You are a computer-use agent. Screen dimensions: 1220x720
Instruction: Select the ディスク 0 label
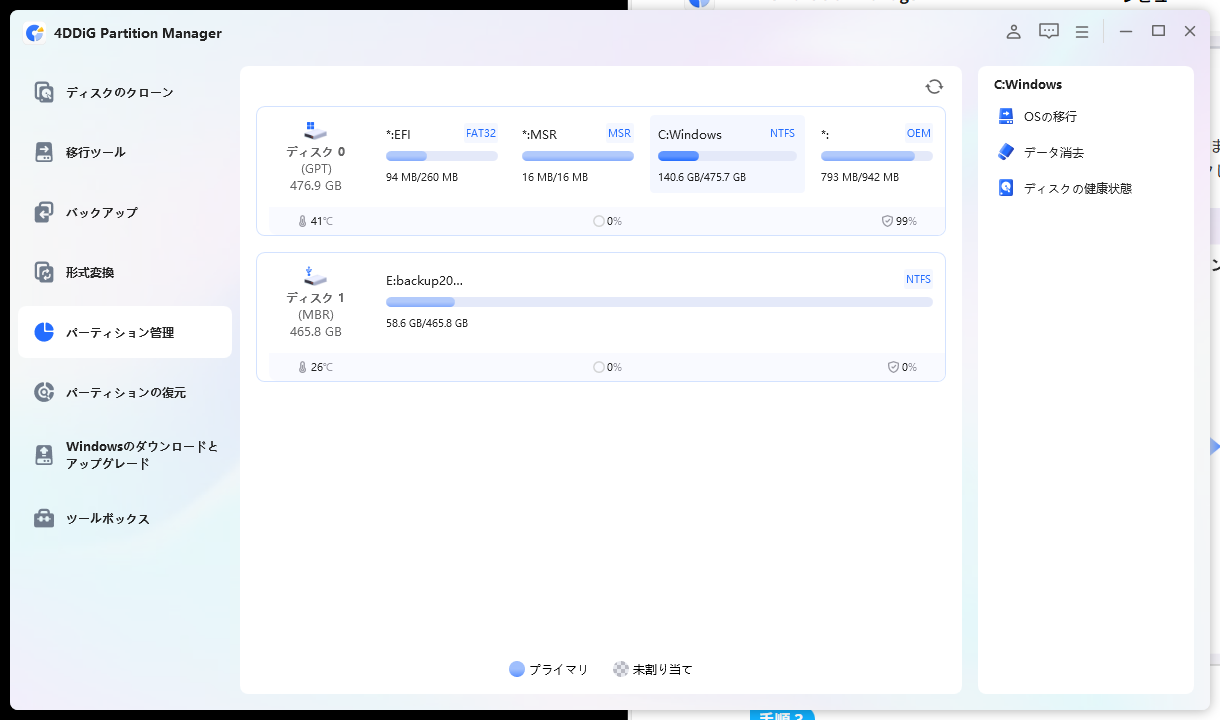[315, 152]
